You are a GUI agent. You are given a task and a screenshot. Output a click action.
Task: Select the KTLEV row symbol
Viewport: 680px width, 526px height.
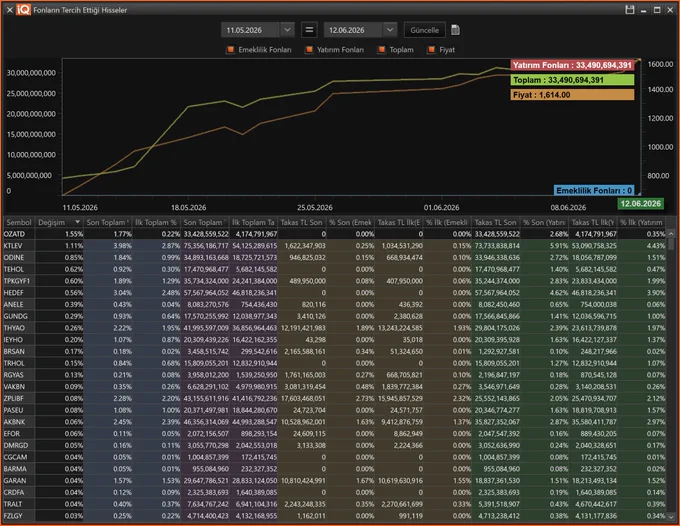point(13,246)
